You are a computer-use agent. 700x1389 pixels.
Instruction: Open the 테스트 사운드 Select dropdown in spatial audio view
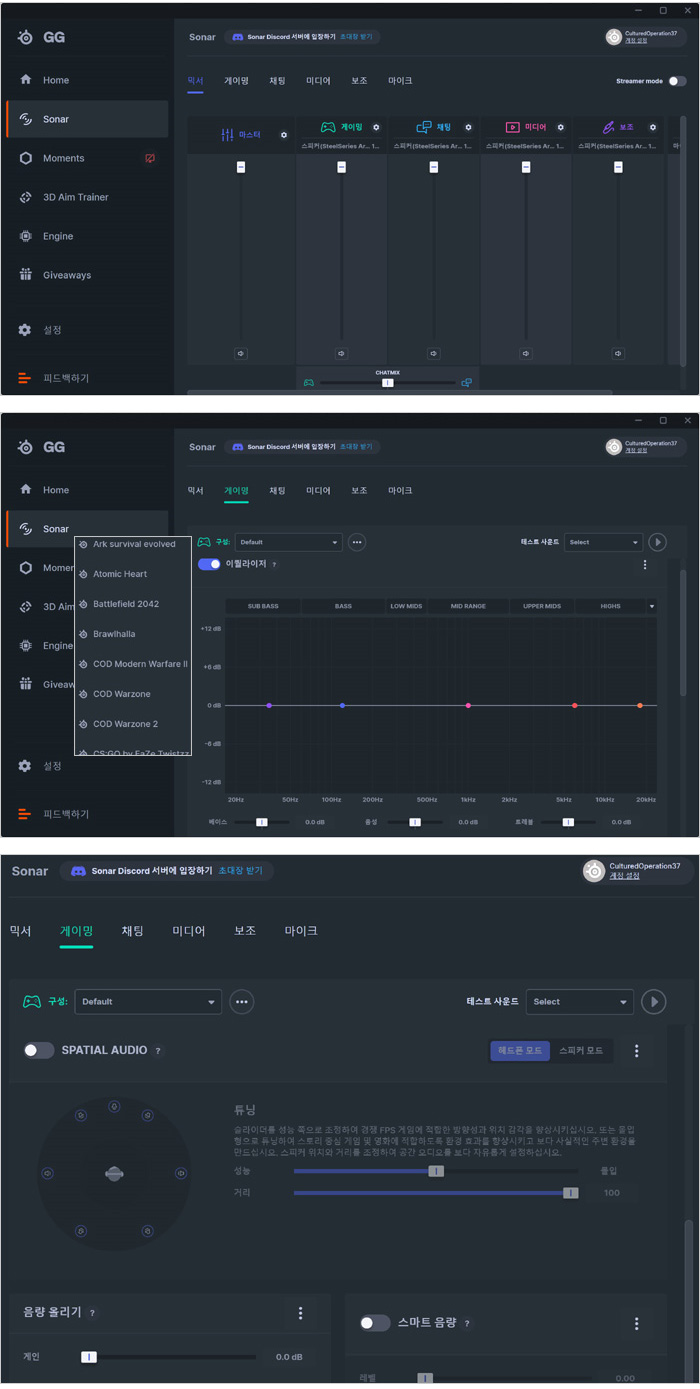tap(580, 1001)
